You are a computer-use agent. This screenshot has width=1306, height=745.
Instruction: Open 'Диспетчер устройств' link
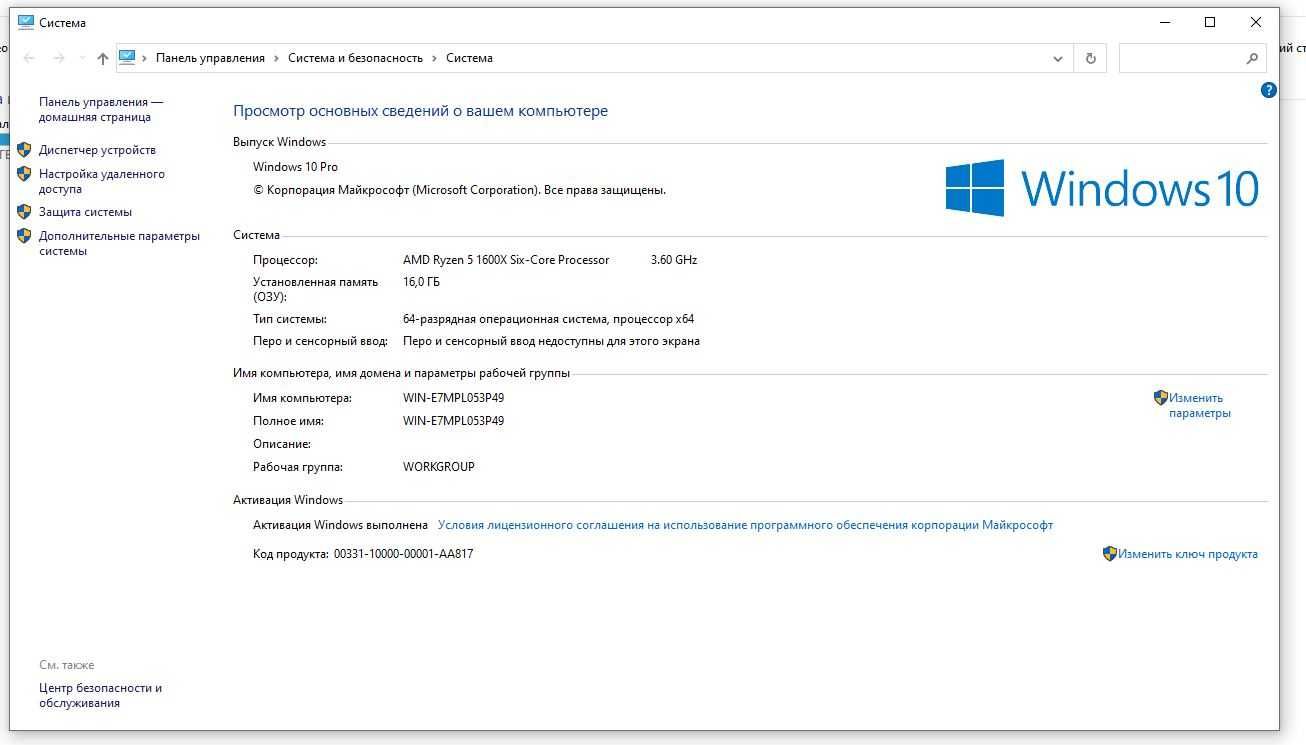click(x=97, y=150)
